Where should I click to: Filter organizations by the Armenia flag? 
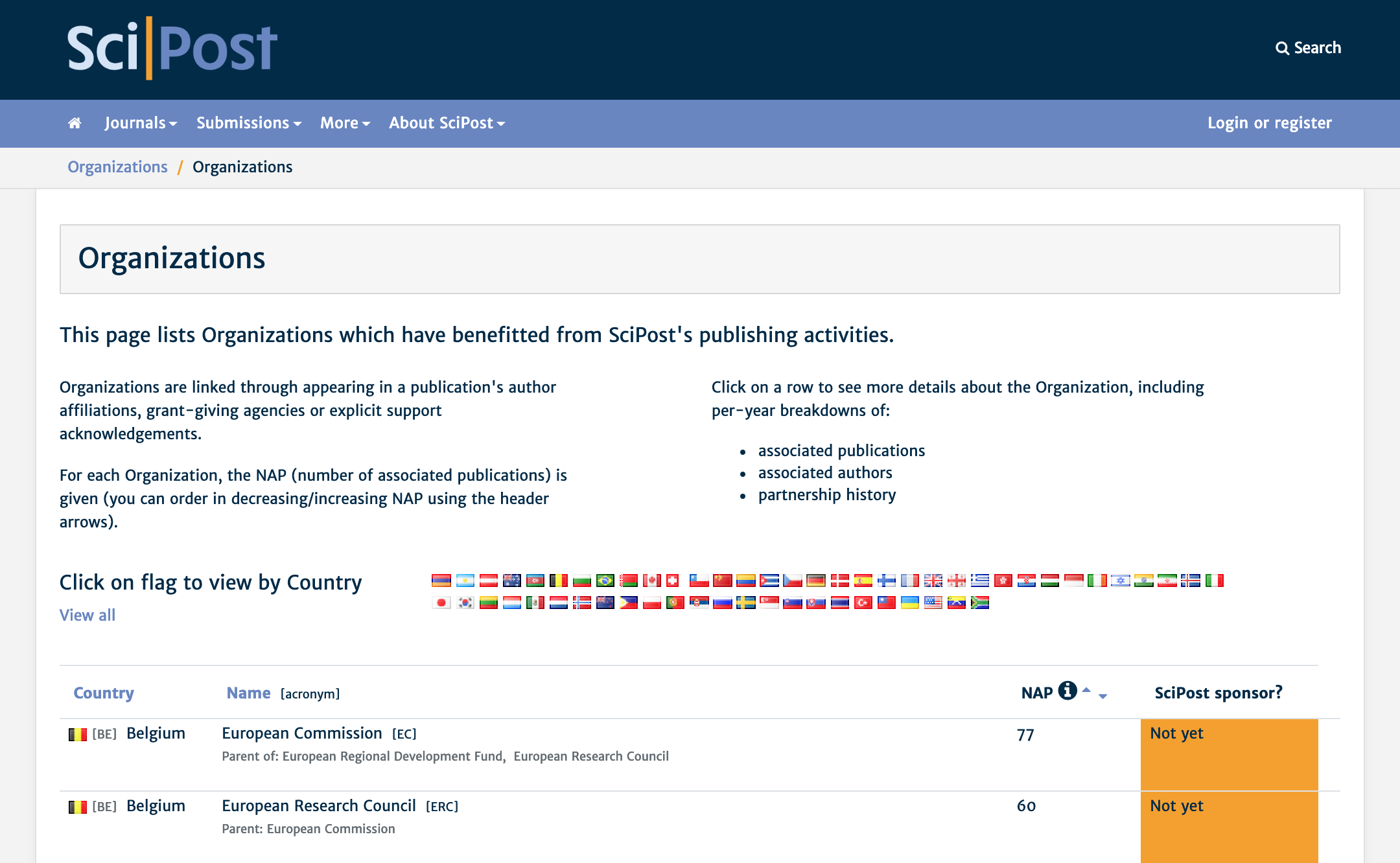pos(441,581)
